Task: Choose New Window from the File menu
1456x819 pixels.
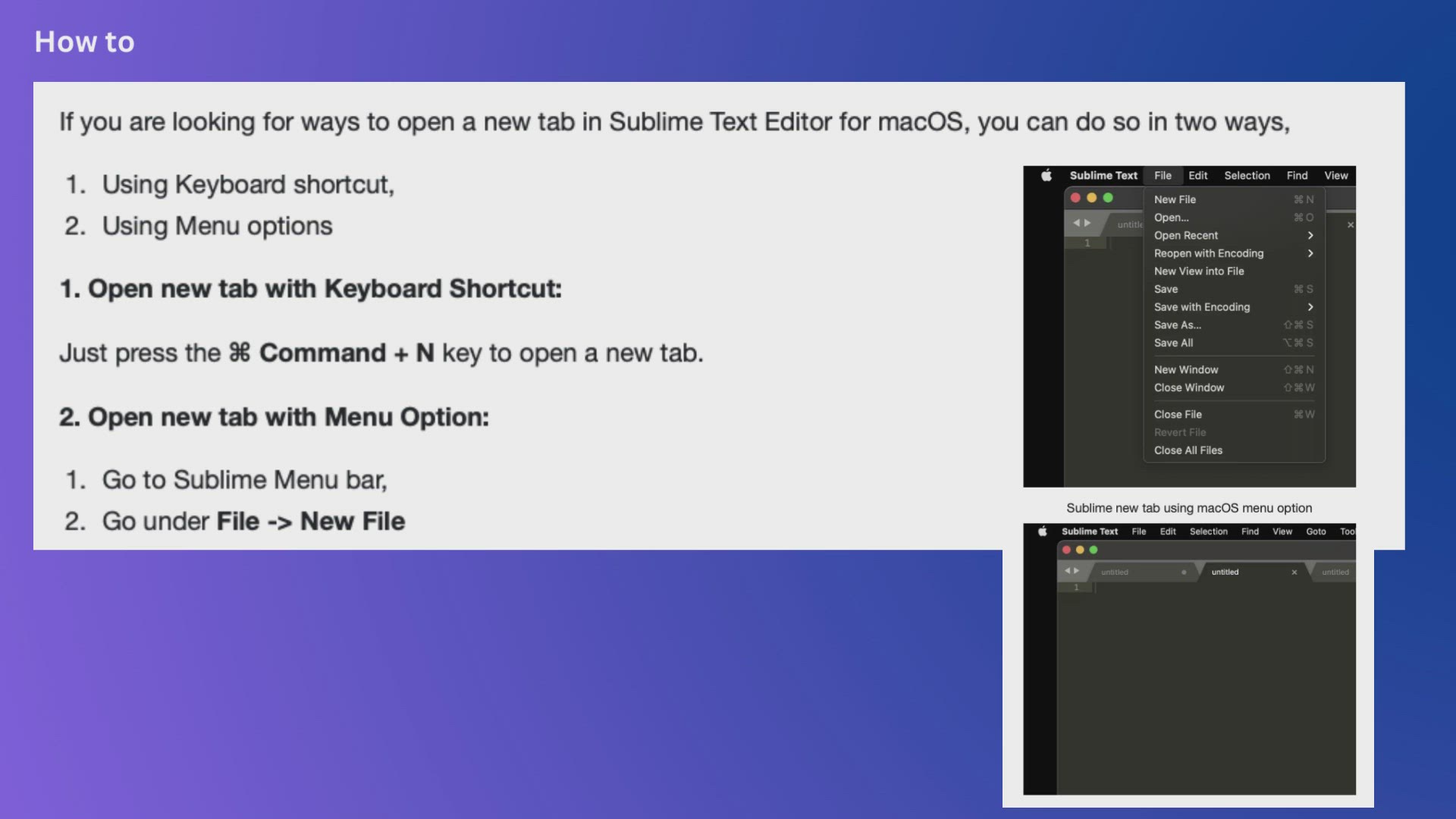Action: [1234, 369]
